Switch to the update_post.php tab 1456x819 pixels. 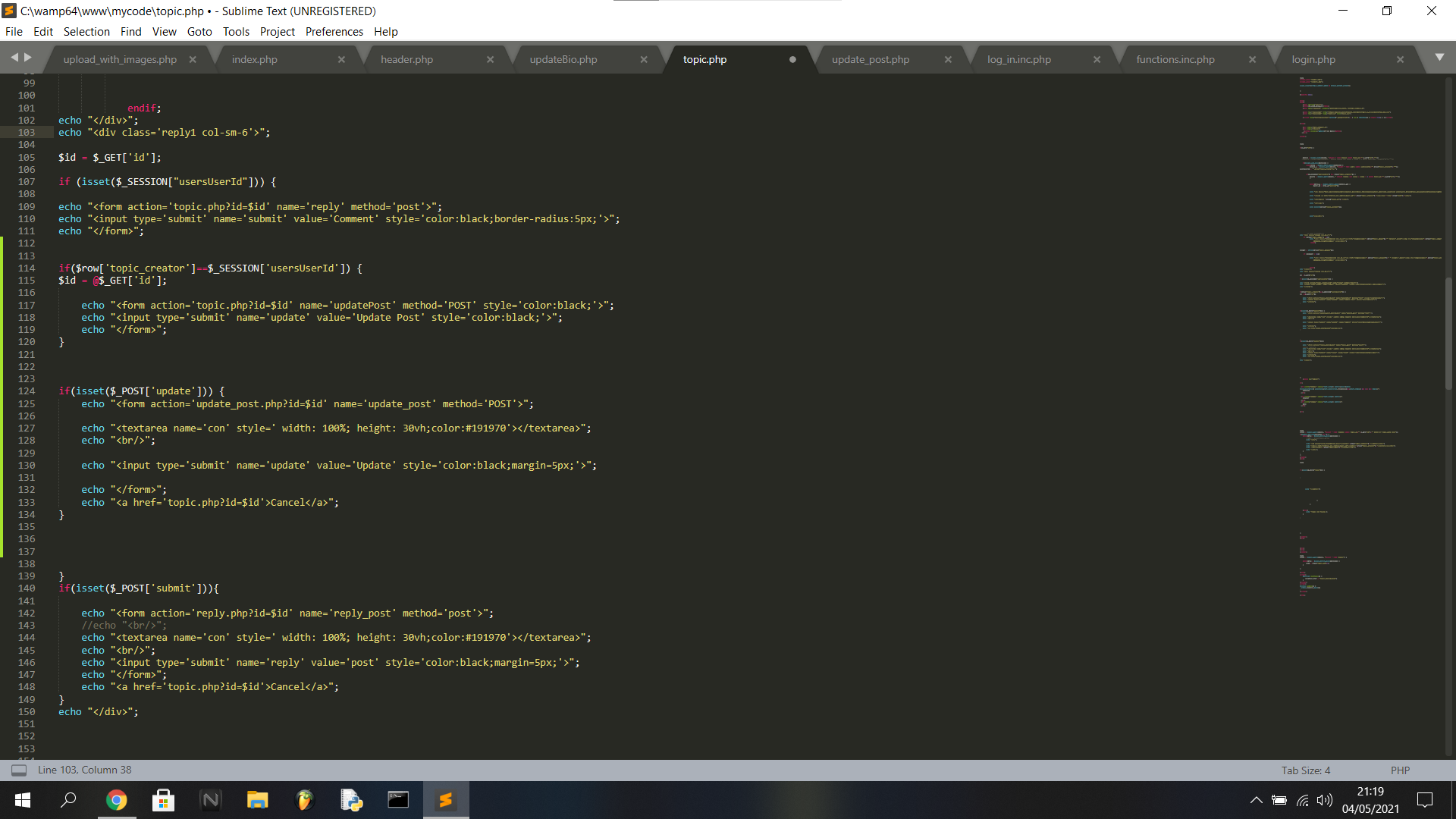(x=870, y=59)
